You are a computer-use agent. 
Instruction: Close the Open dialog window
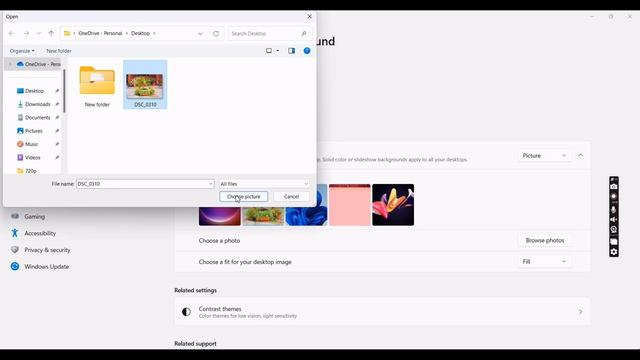[x=309, y=16]
